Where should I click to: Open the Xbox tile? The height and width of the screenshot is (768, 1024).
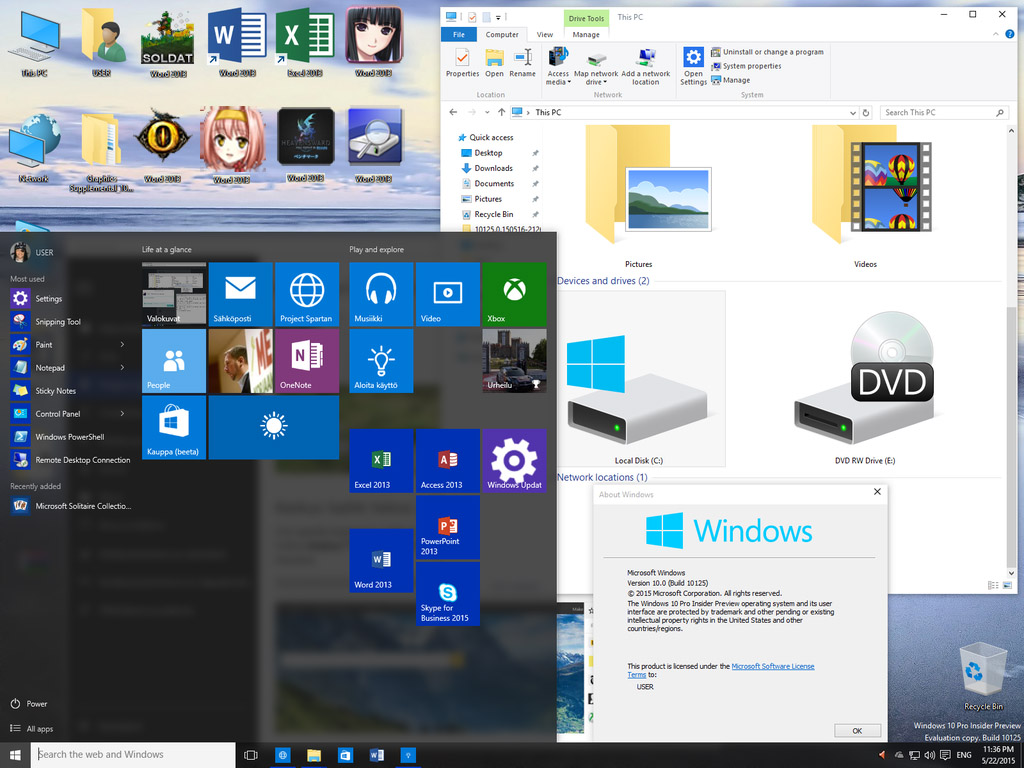click(x=514, y=294)
